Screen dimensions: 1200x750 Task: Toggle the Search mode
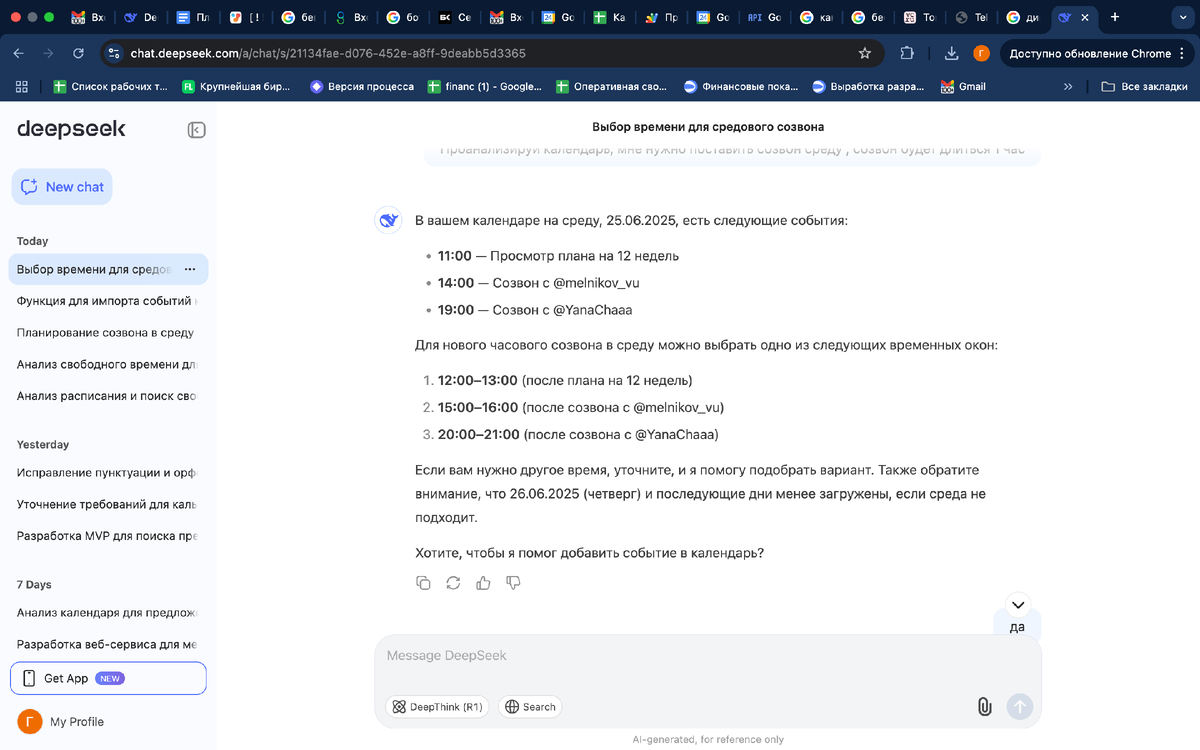[530, 707]
